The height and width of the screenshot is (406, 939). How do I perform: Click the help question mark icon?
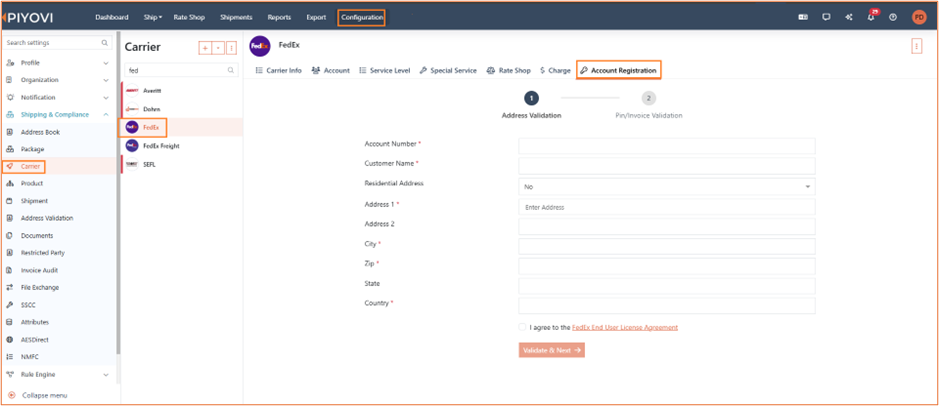[x=893, y=17]
